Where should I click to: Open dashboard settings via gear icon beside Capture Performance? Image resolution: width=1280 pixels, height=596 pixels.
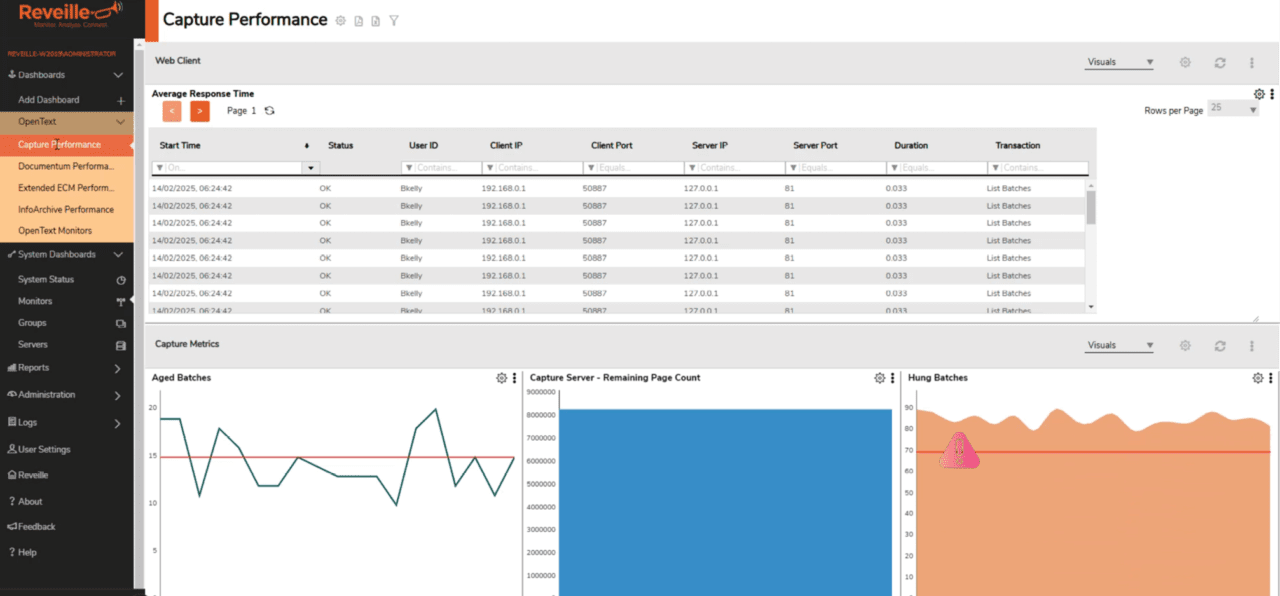[x=338, y=20]
